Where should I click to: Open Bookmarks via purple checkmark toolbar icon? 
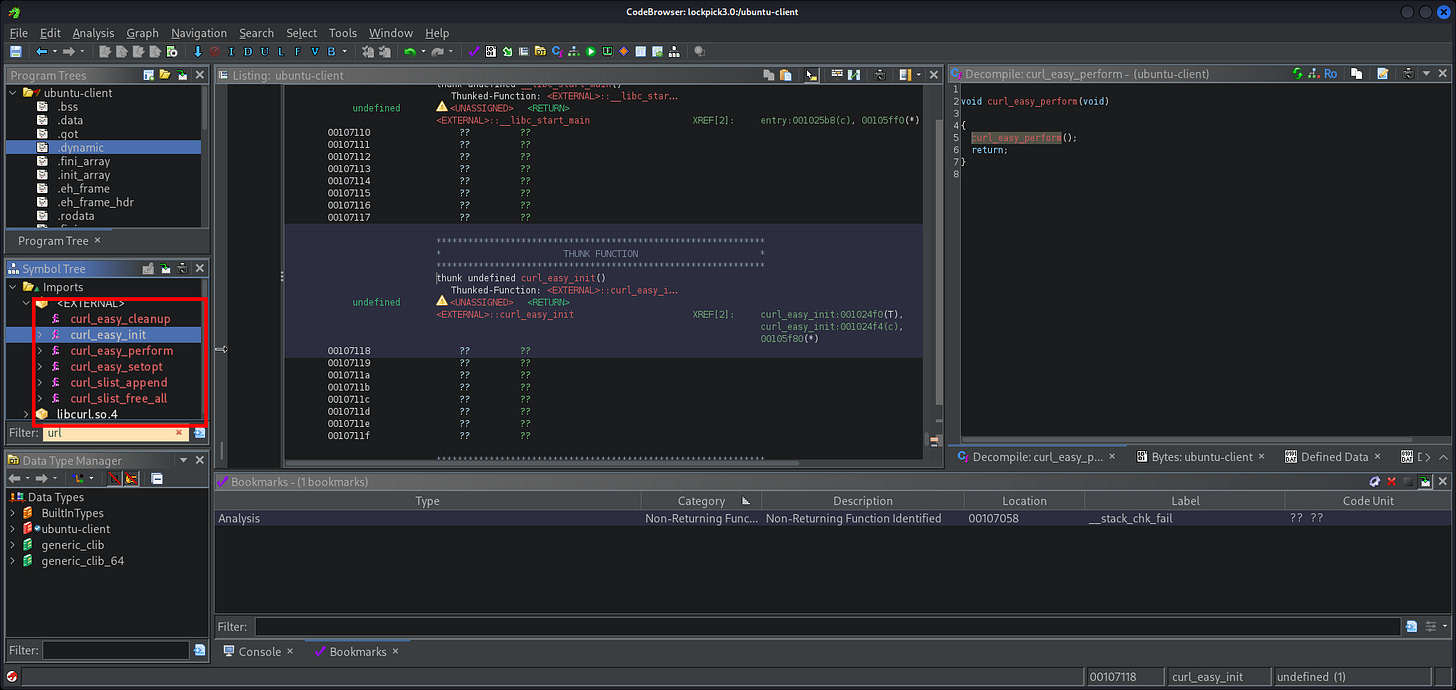click(474, 52)
